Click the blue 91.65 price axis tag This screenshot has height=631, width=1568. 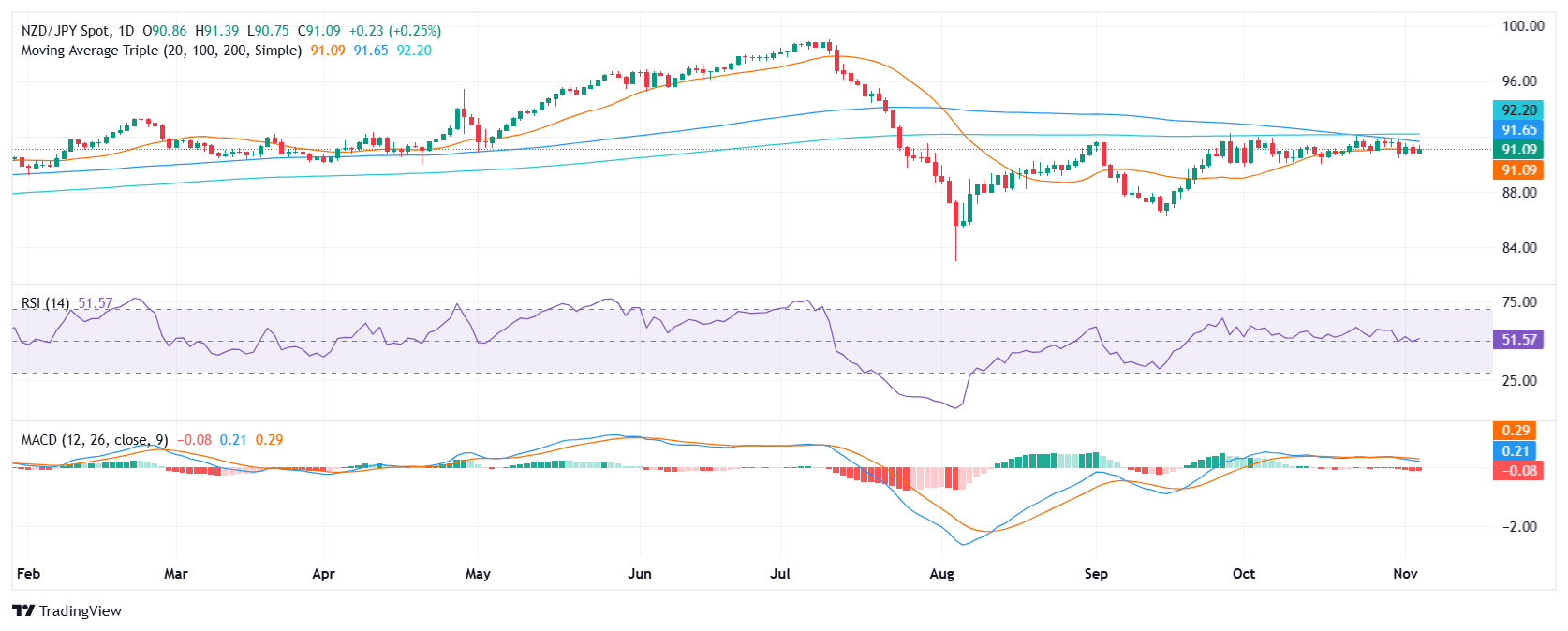tap(1517, 130)
